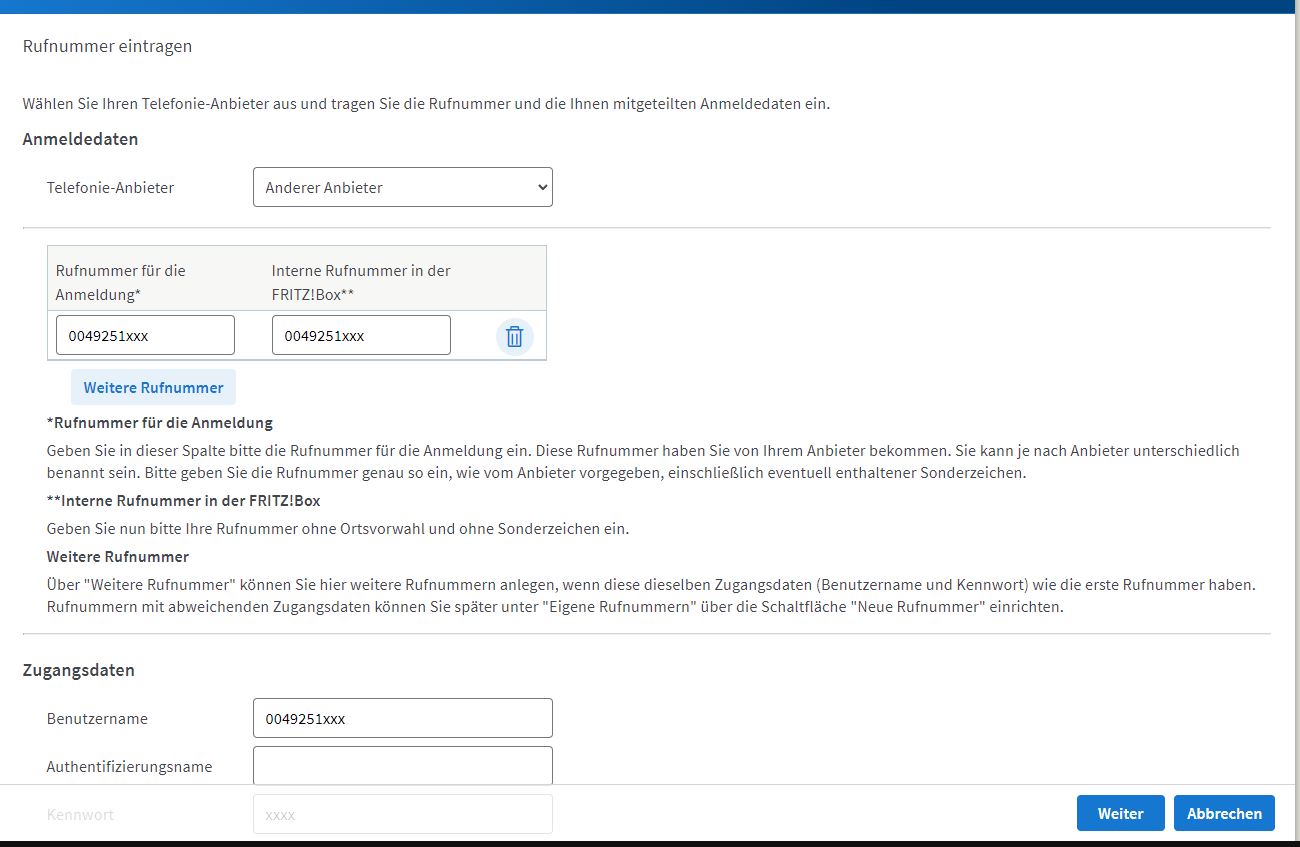Click the Telefonie-Anbieter label

pos(110,187)
